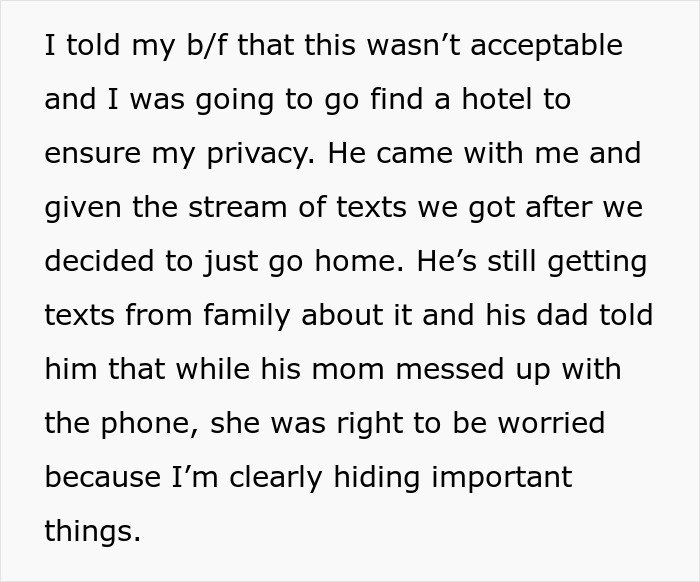The image size is (700, 582).
Task: Click on the word "hotel"
Action: (x=497, y=99)
